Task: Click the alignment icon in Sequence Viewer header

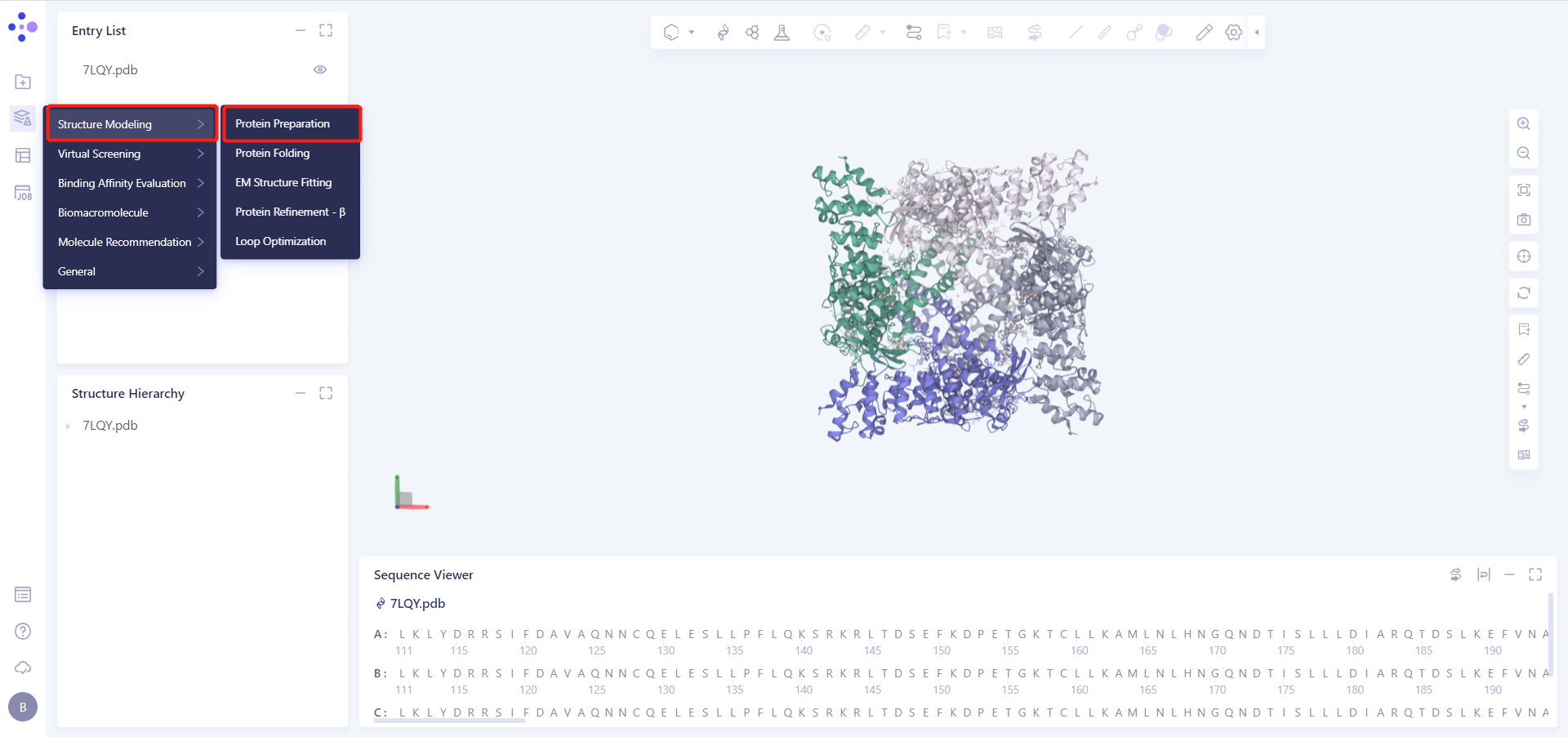Action: [x=1484, y=574]
